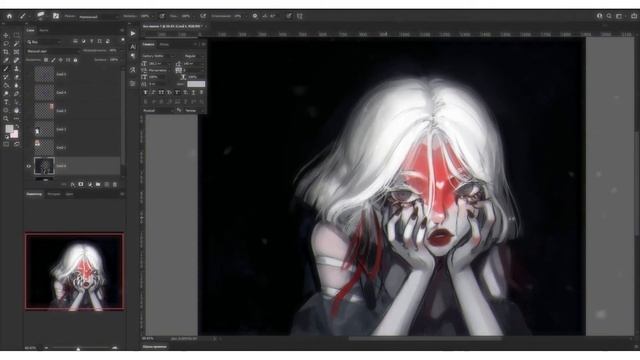Switch to the History tab beside Navigator

pyautogui.click(x=54, y=194)
